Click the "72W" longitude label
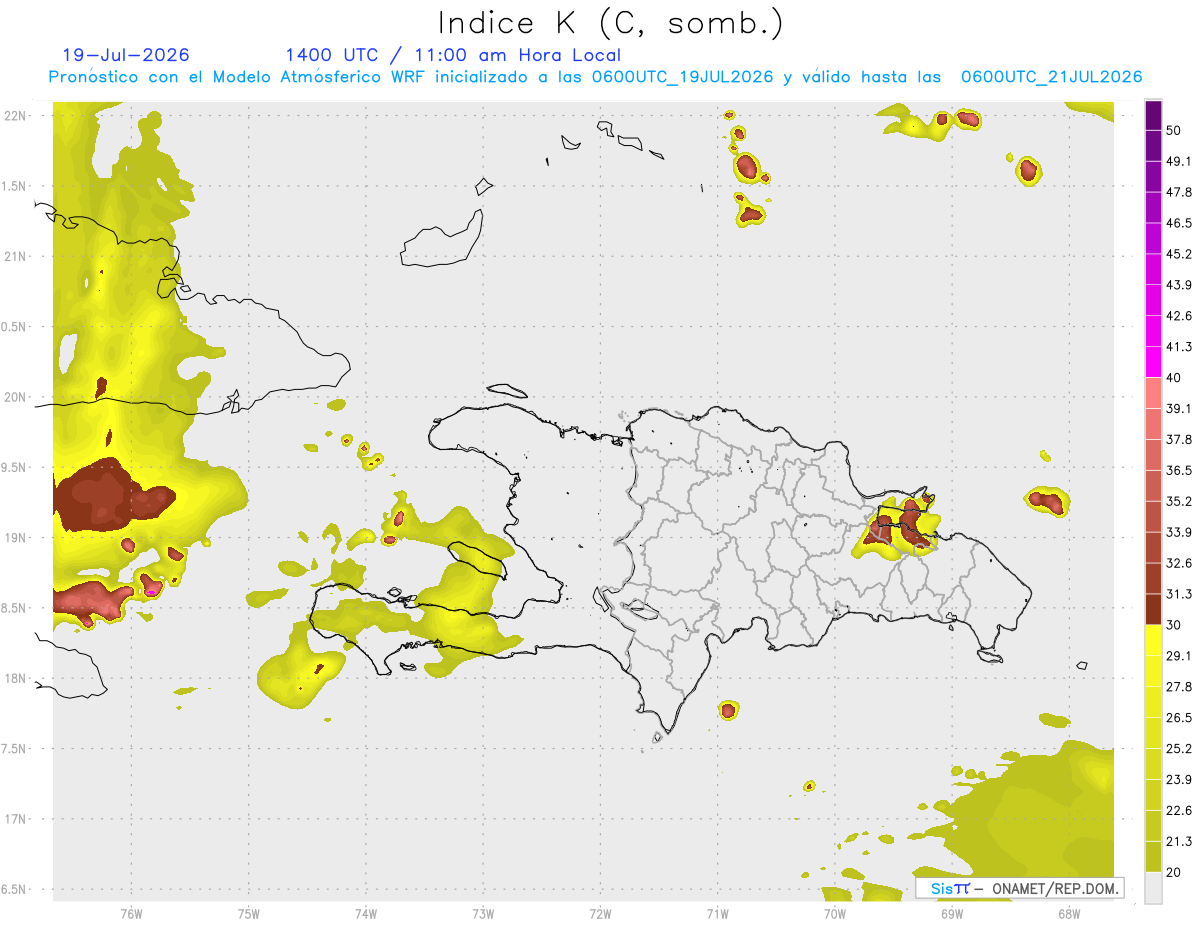This screenshot has width=1200, height=927. [601, 914]
